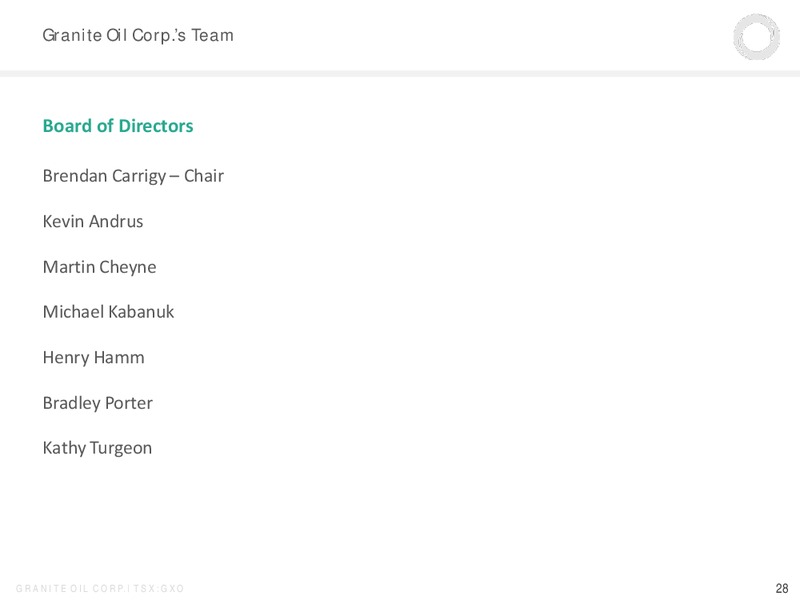Screen dimensions: 800x600
Task: Click the 'Board of Directors' heading
Action: (x=118, y=126)
